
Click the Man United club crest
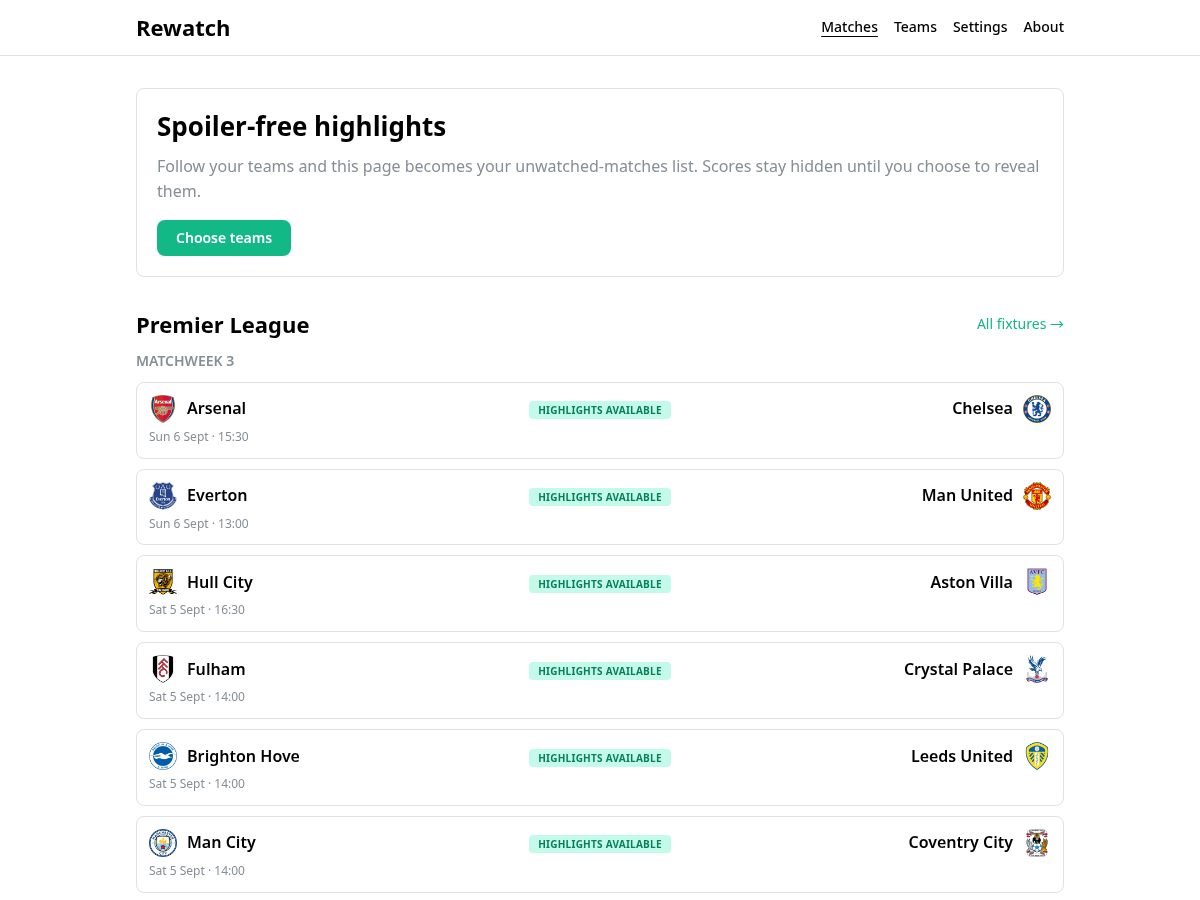tap(1037, 495)
